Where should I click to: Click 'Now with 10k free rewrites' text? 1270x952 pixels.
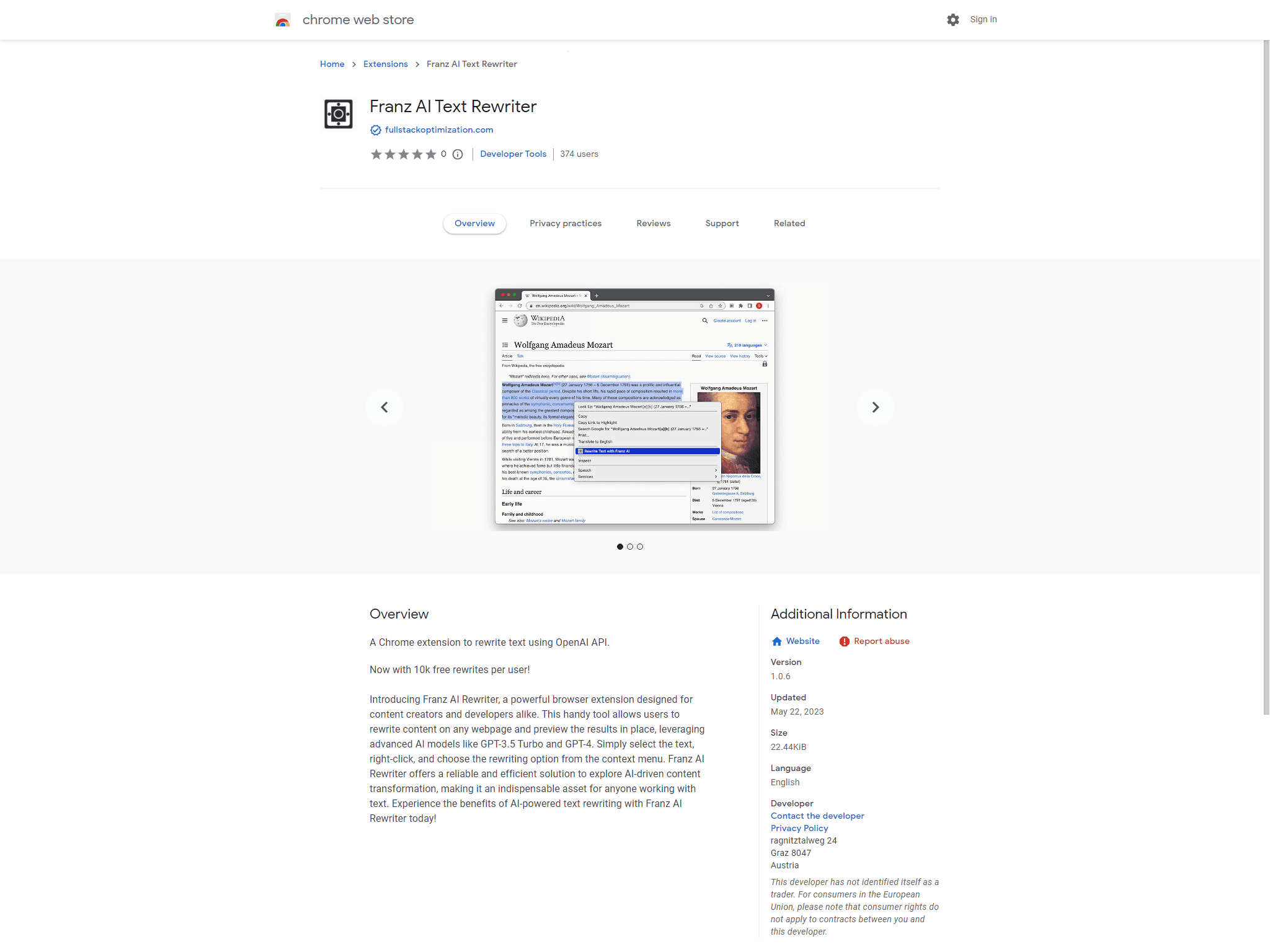coord(450,670)
